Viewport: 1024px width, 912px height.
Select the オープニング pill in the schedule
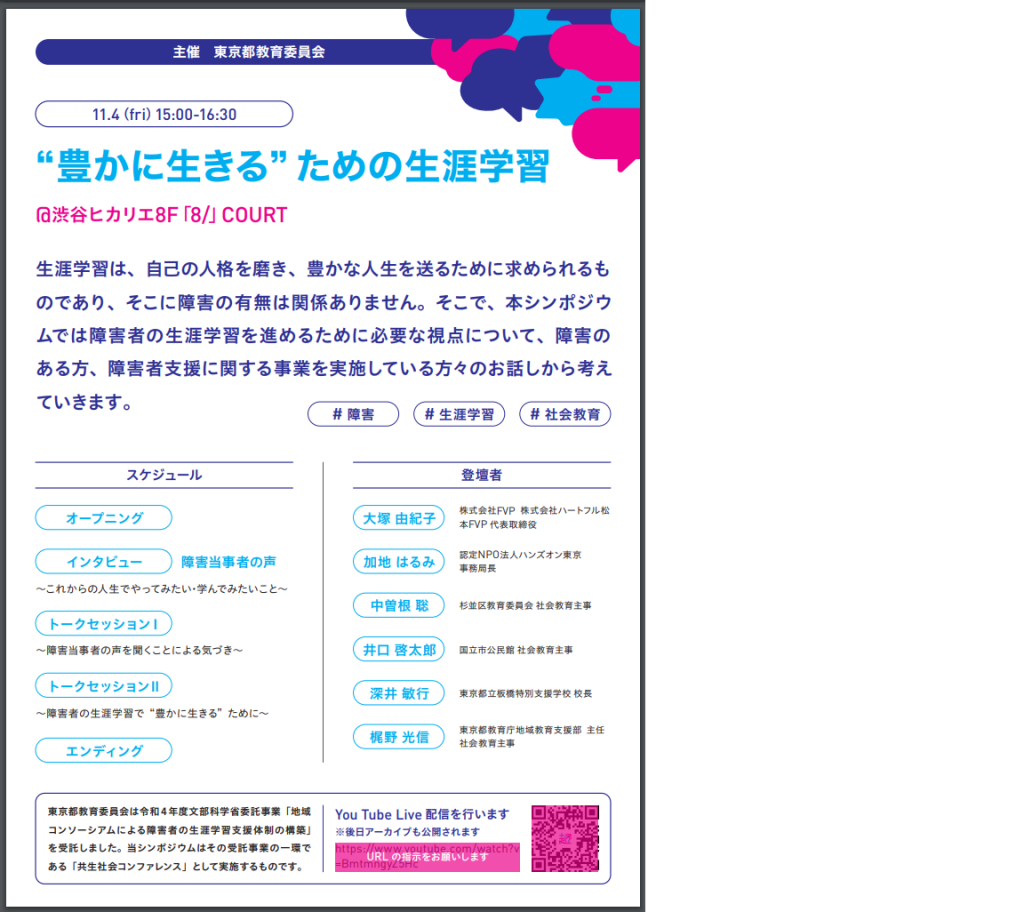(x=103, y=518)
